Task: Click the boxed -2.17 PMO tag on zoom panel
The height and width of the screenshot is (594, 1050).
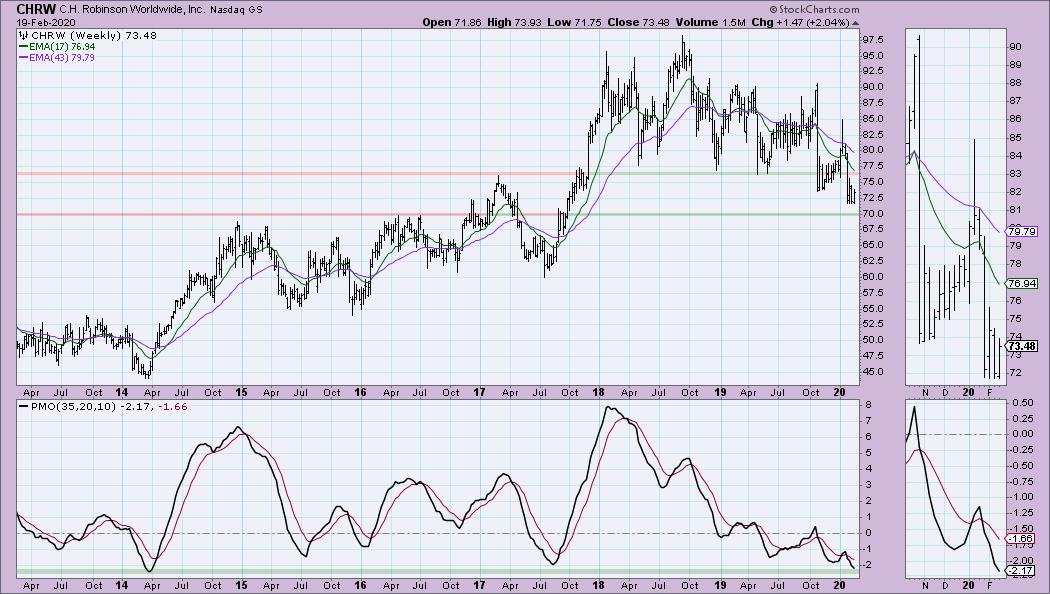Action: tap(1022, 571)
